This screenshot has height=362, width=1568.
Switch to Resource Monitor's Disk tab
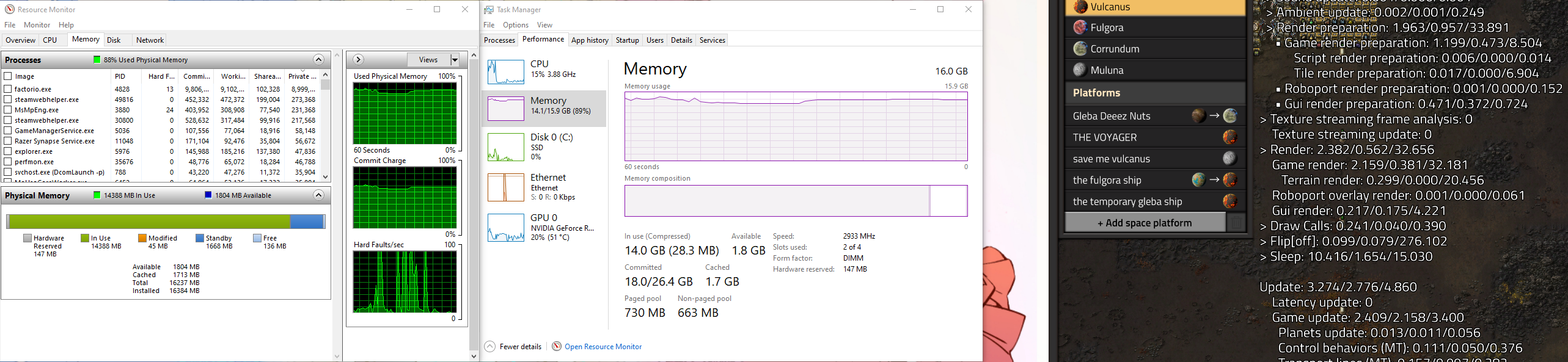tap(114, 40)
